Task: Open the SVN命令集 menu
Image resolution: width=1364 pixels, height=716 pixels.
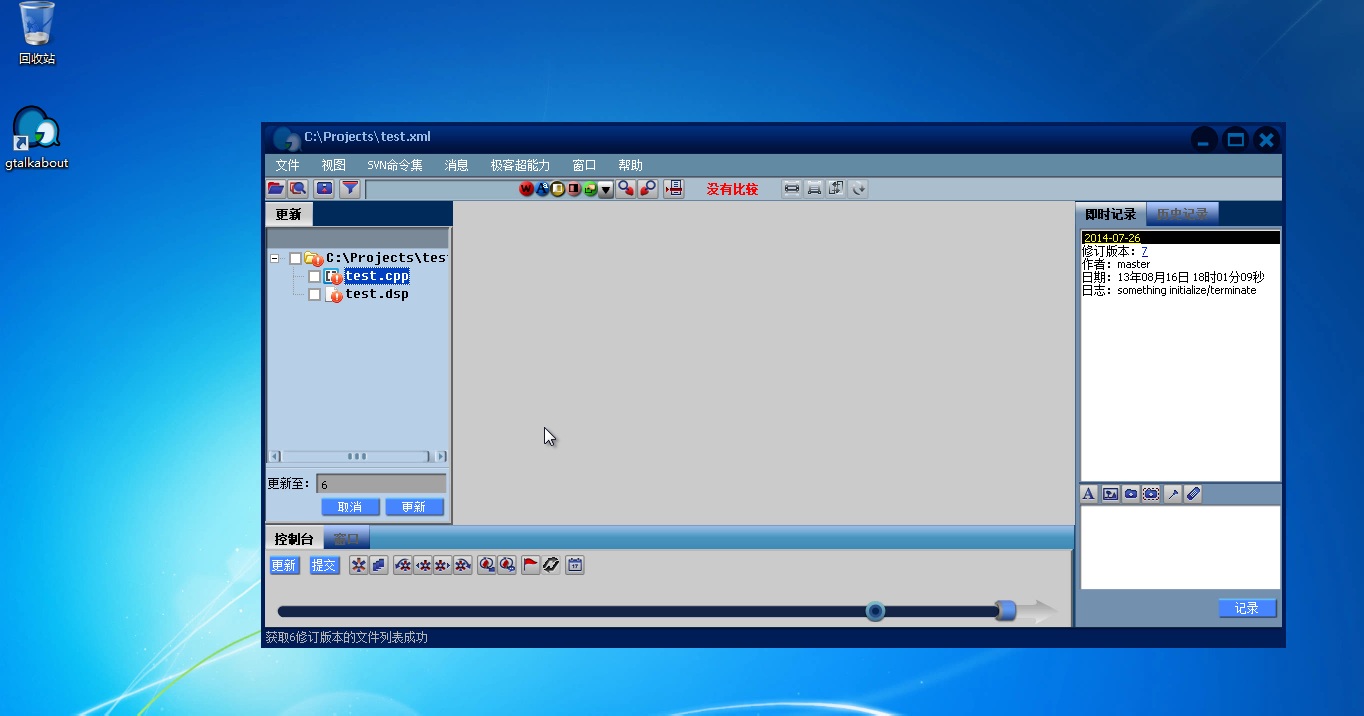Action: tap(395, 165)
